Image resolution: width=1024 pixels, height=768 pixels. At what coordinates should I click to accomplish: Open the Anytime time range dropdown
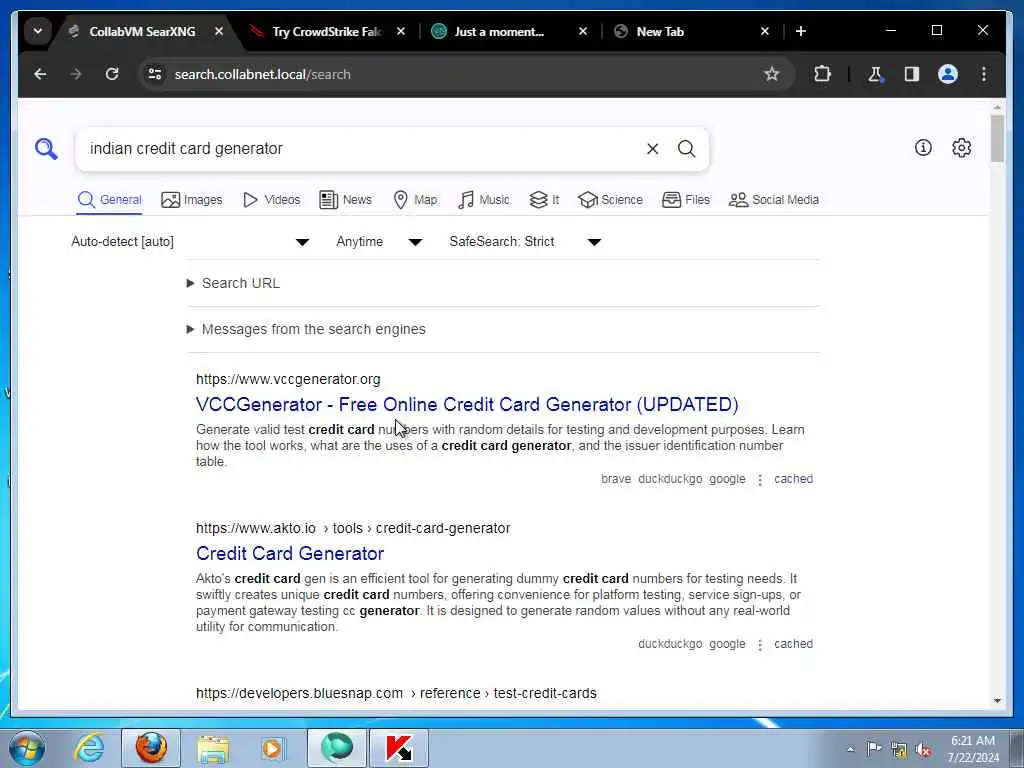click(379, 242)
